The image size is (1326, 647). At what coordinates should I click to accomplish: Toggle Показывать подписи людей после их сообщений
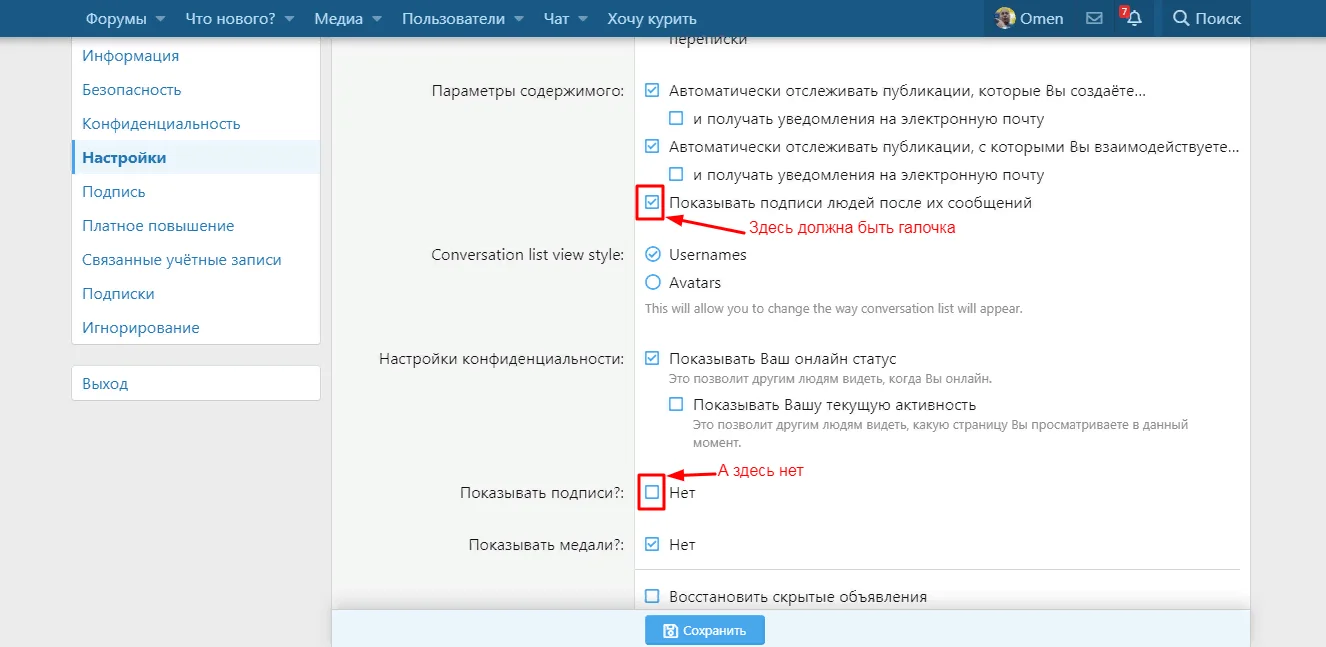pyautogui.click(x=652, y=202)
